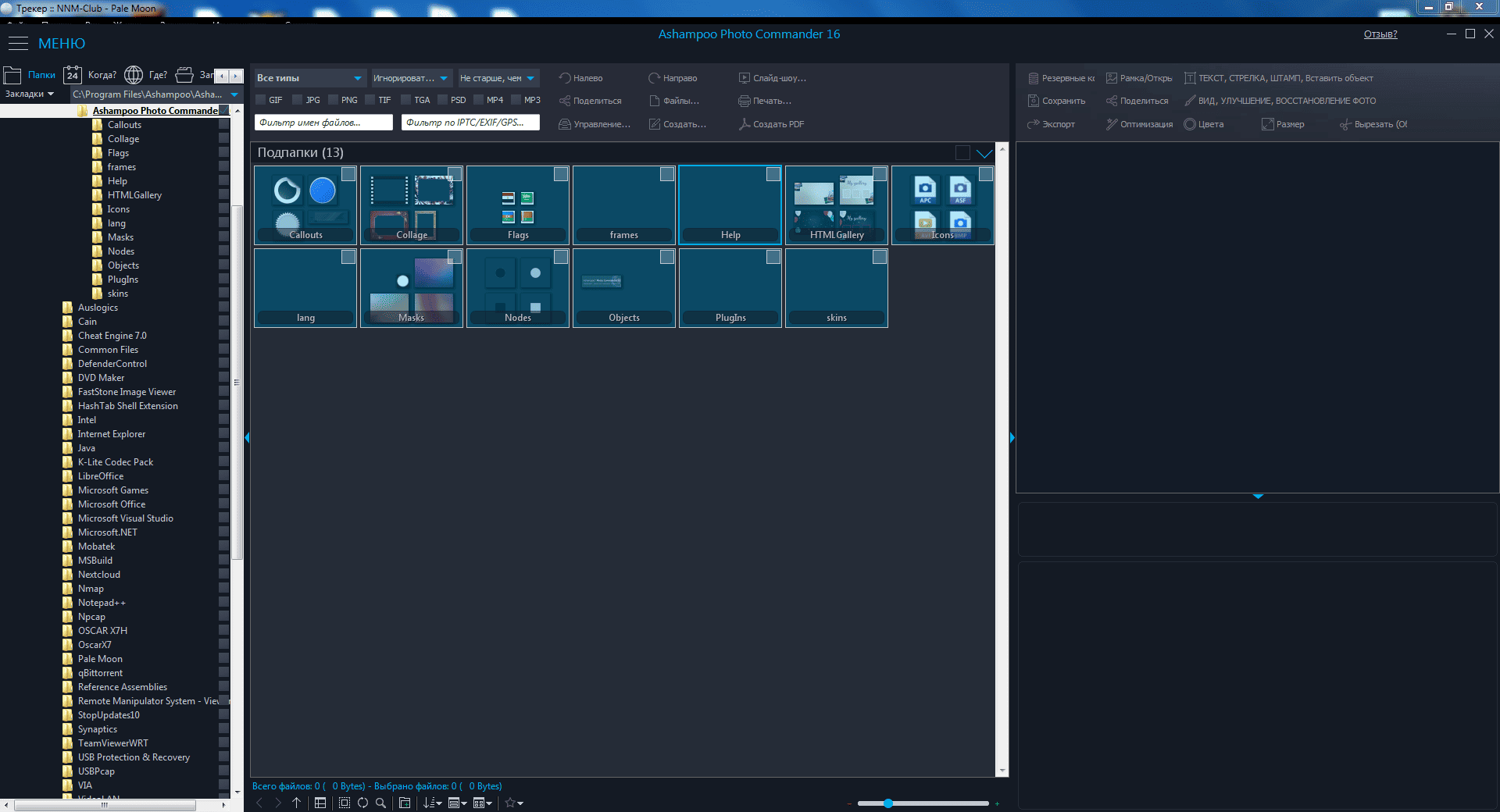Click Печать print tool
Viewport: 1500px width, 812px height.
tap(765, 101)
